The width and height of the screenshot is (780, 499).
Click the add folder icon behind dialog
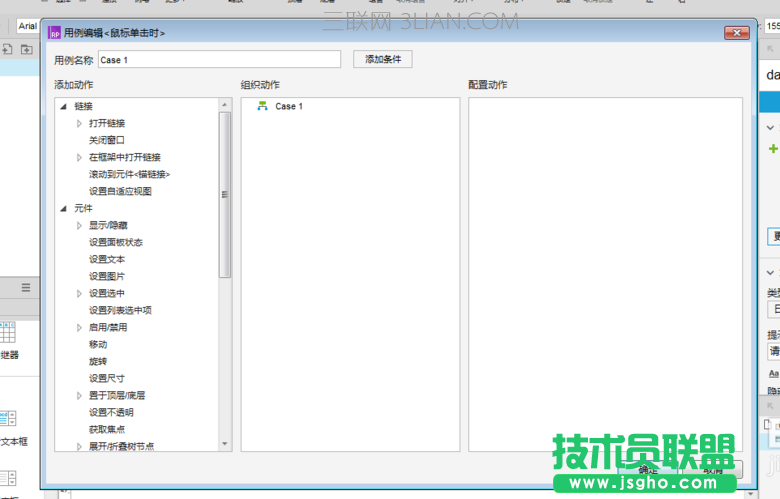coord(27,49)
